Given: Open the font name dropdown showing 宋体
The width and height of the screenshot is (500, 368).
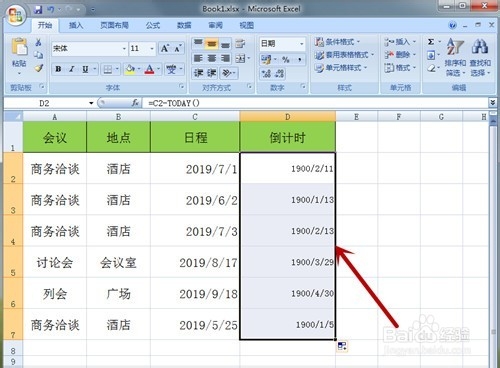Looking at the screenshot, I should pyautogui.click(x=124, y=49).
